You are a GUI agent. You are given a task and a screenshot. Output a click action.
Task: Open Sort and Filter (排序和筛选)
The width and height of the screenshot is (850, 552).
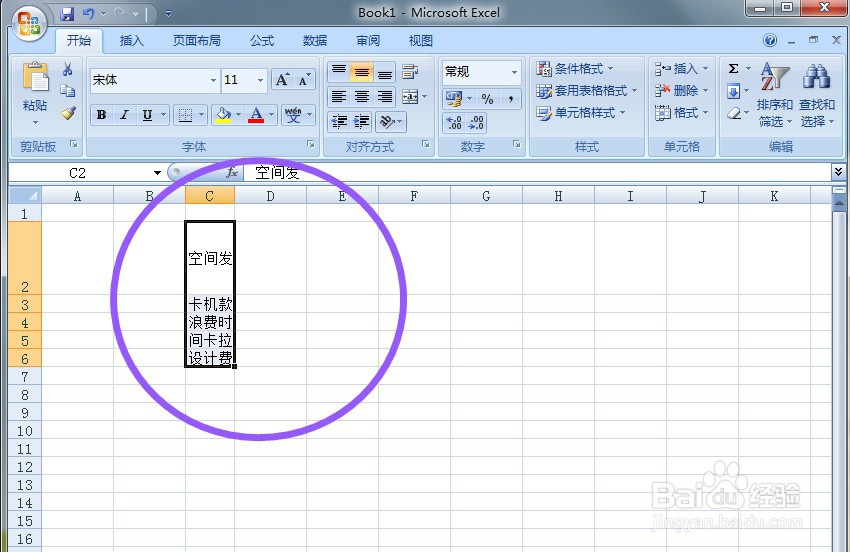(x=775, y=94)
